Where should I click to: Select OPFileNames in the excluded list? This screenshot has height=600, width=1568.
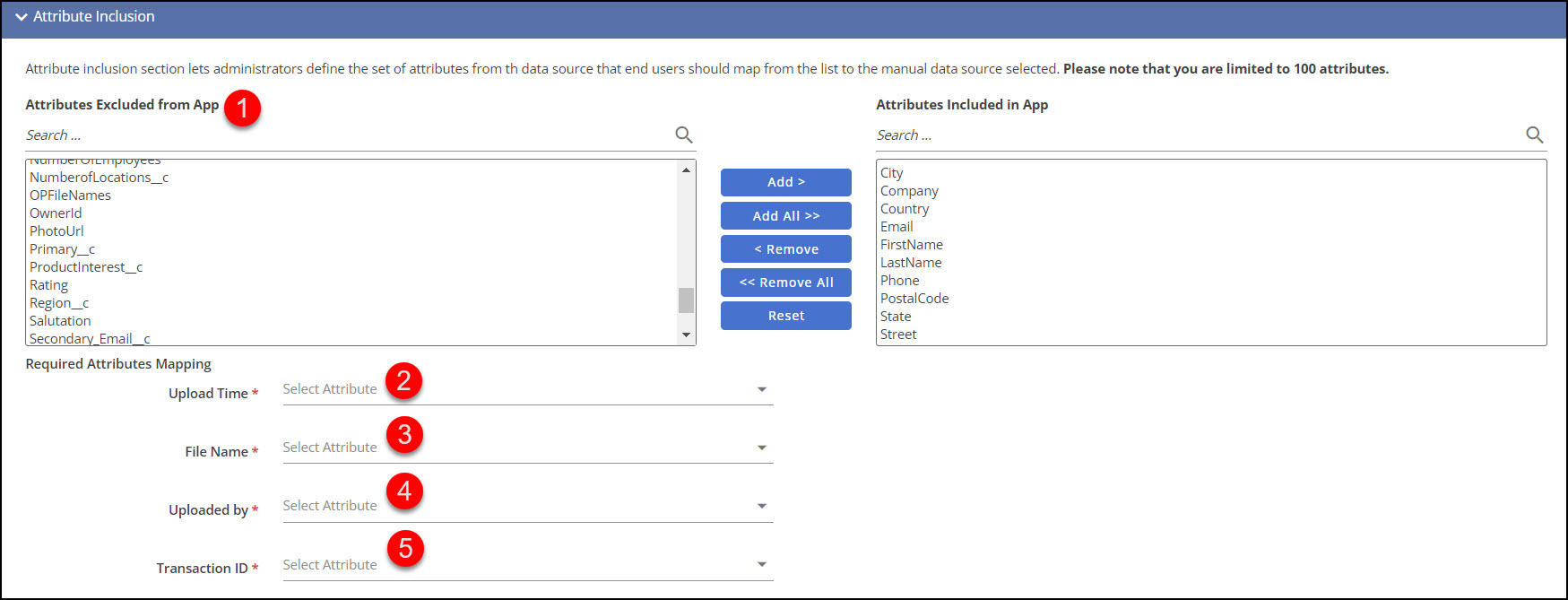pyautogui.click(x=71, y=196)
